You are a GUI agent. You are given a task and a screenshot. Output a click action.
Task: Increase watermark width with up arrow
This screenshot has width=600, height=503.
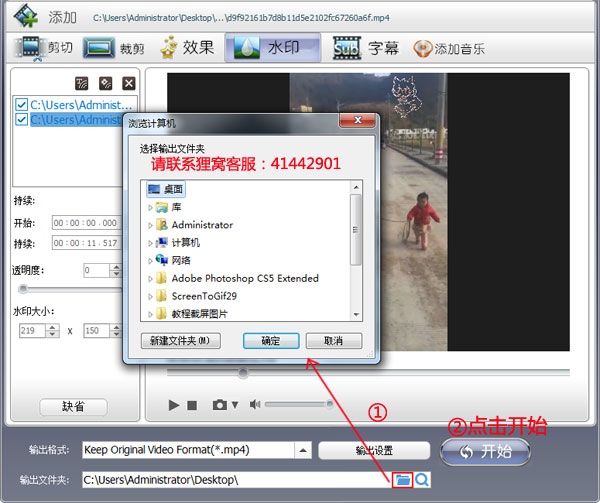tap(53, 327)
